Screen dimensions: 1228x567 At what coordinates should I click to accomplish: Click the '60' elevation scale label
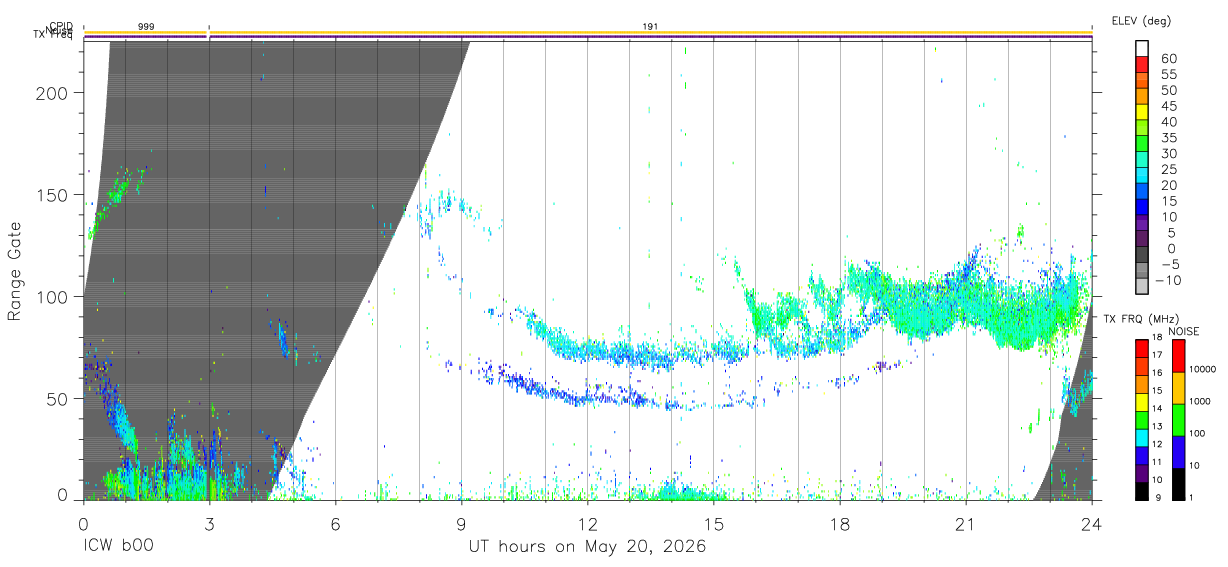point(1167,59)
